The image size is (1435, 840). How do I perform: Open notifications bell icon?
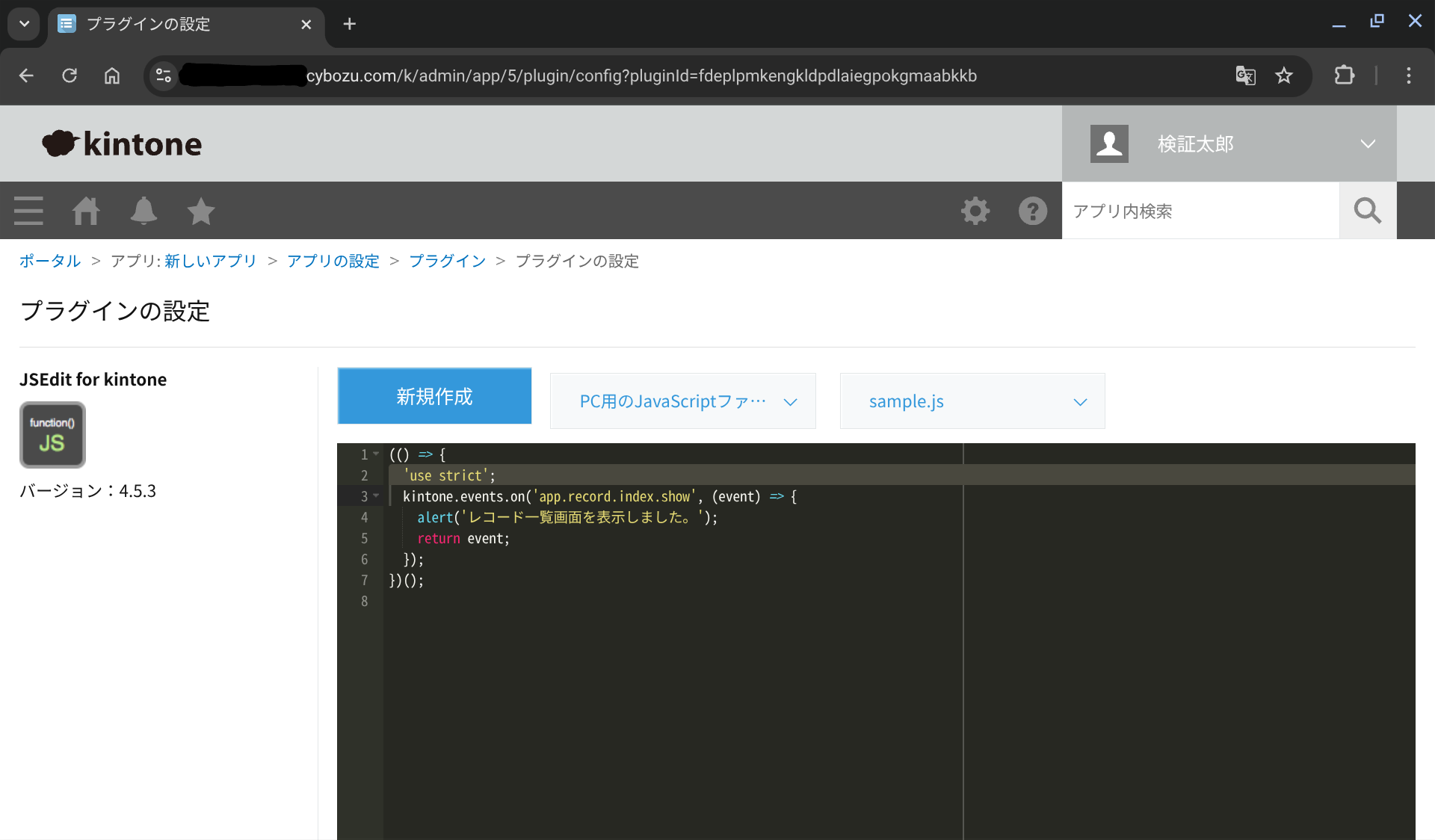pyautogui.click(x=143, y=211)
